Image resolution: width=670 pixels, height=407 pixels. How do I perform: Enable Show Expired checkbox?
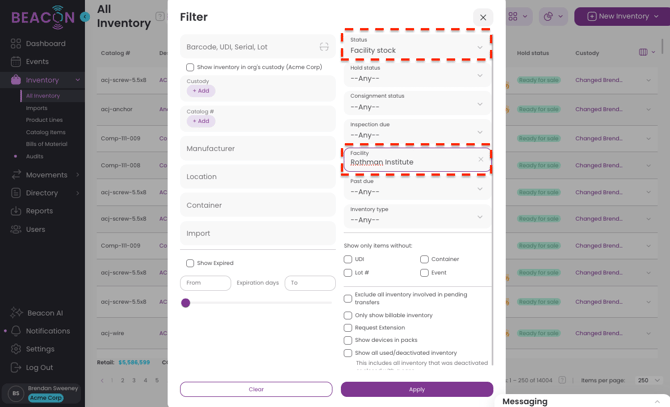[190, 263]
